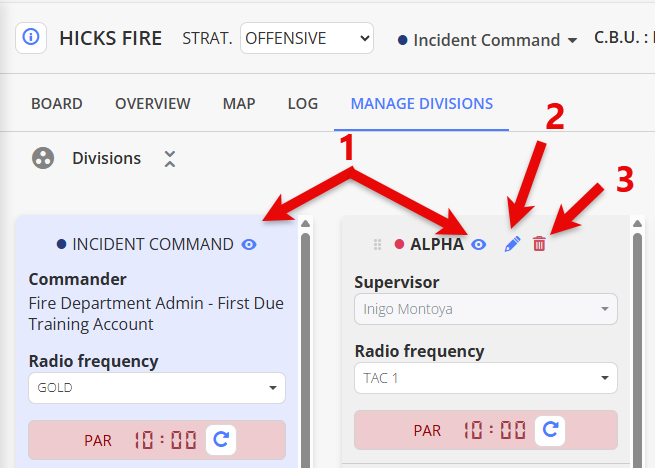Click the pencil edit icon for ALPHA
The height and width of the screenshot is (468, 655).
click(513, 244)
